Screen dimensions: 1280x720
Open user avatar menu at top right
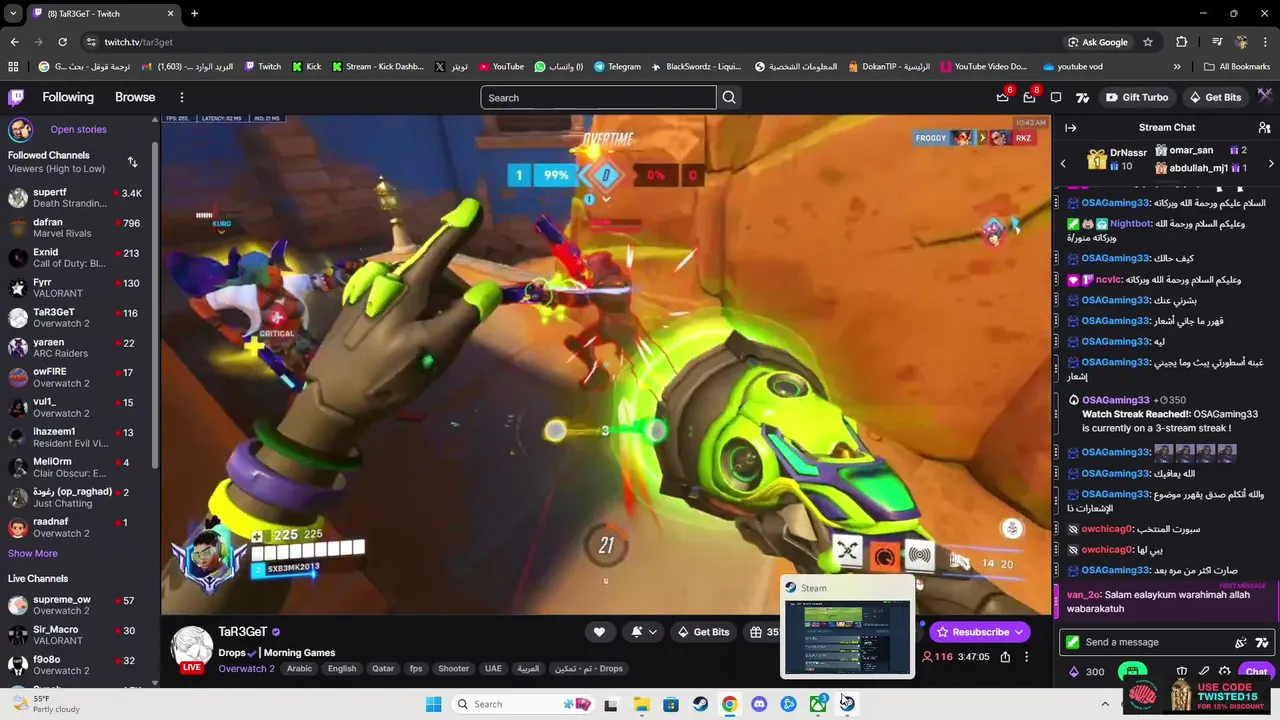[1265, 96]
